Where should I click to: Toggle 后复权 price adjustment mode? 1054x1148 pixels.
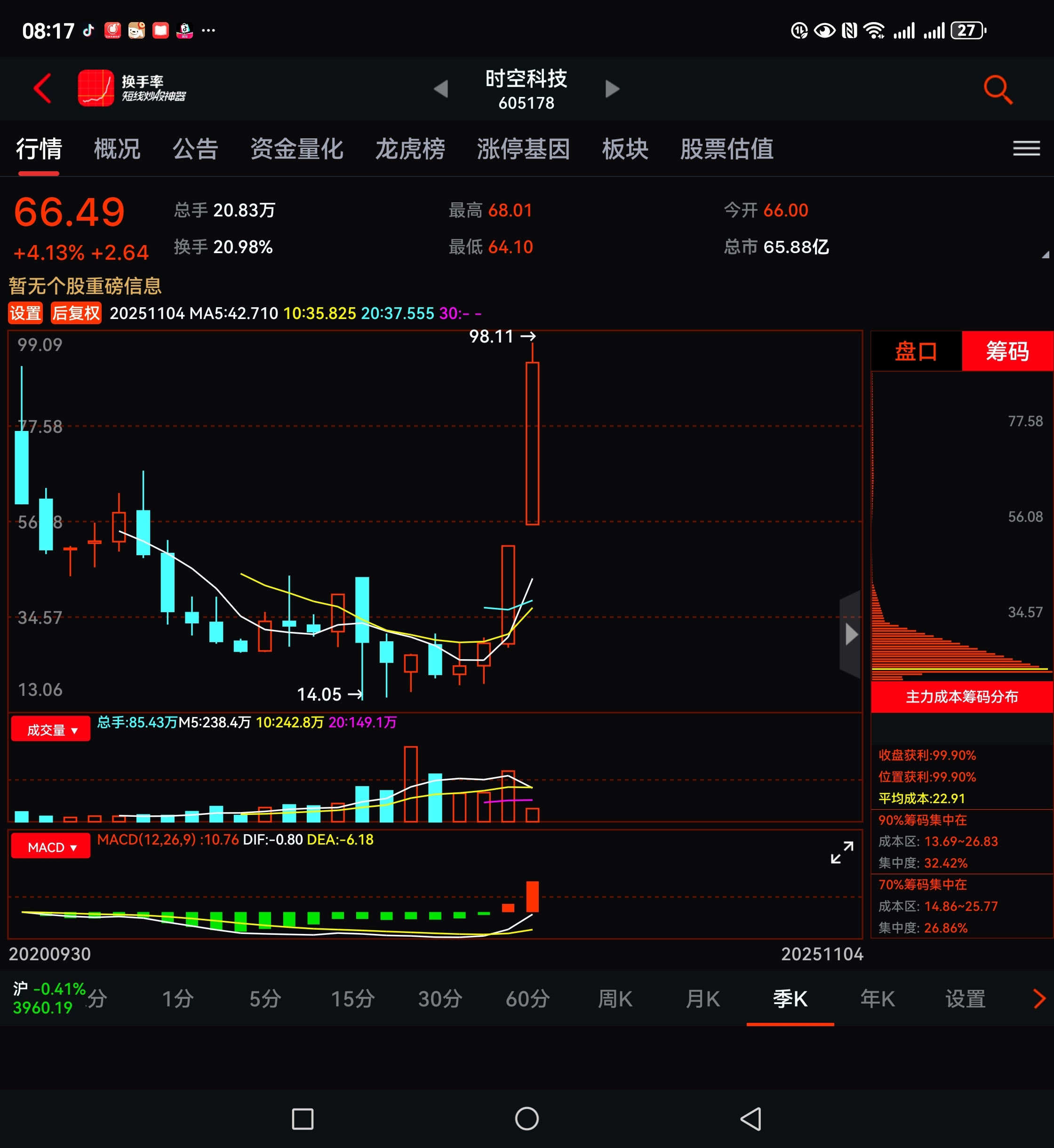[x=76, y=313]
